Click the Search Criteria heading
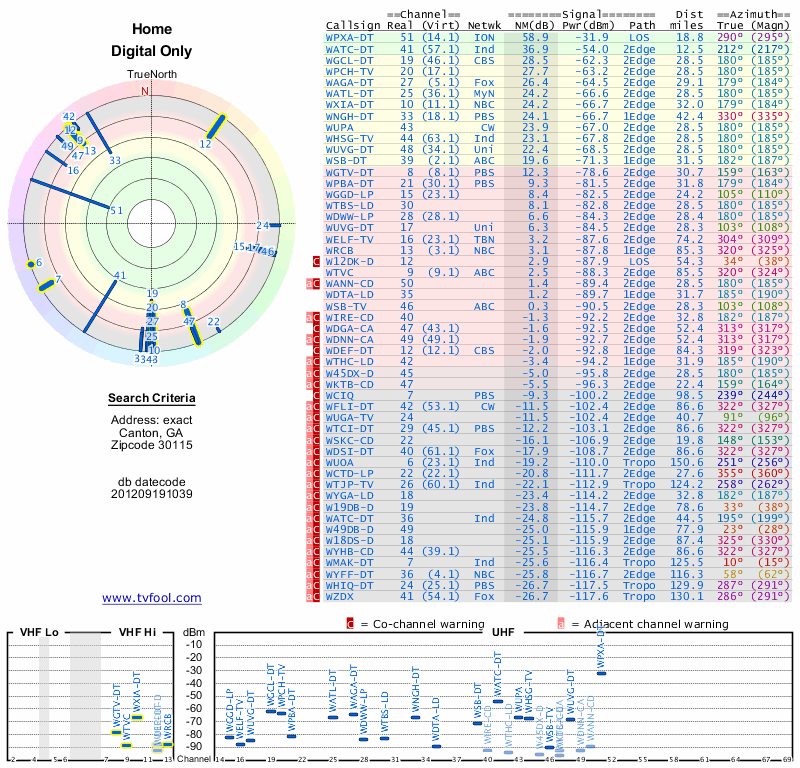This screenshot has height=768, width=800. click(152, 398)
